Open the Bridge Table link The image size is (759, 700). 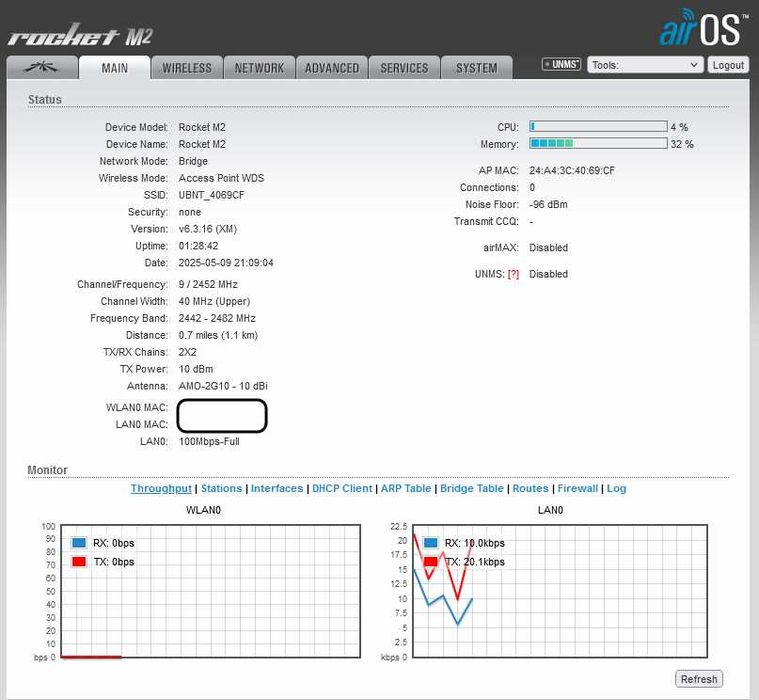point(471,488)
